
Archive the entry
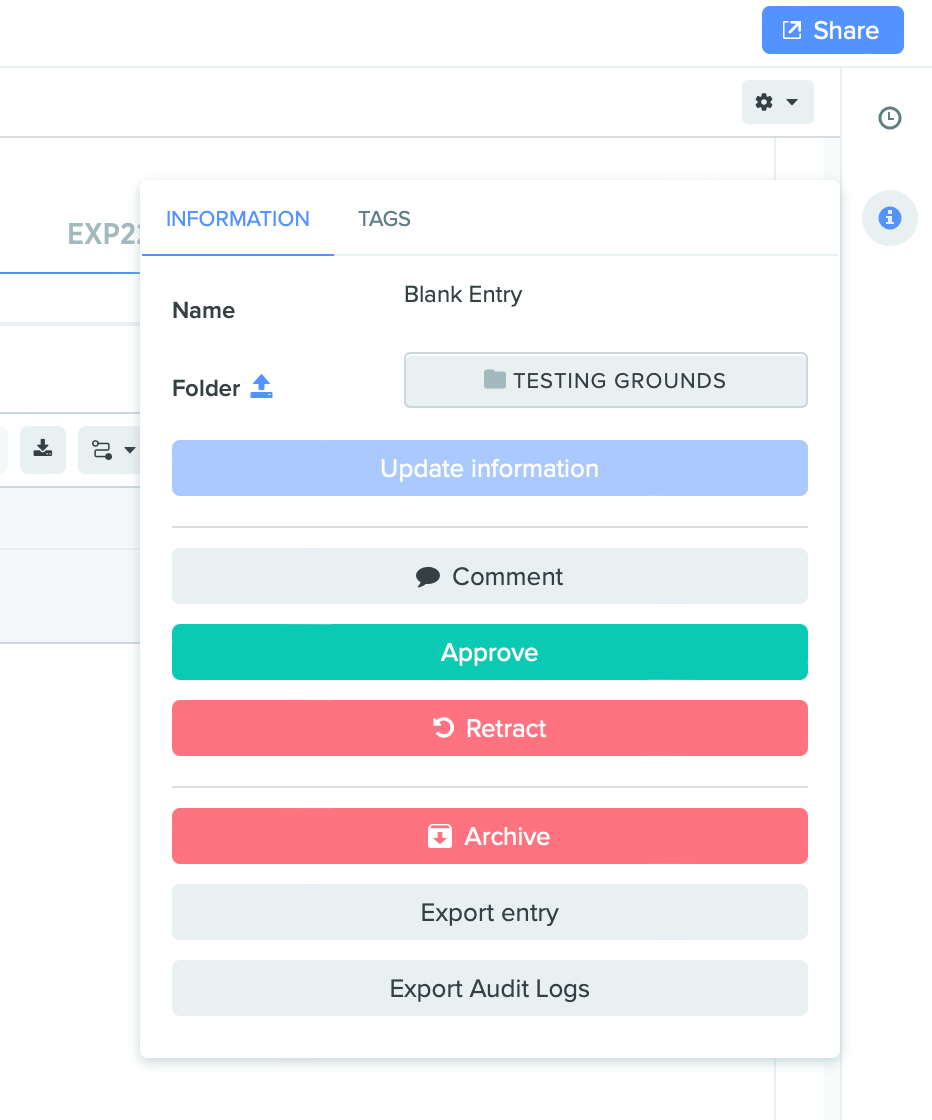pos(489,836)
